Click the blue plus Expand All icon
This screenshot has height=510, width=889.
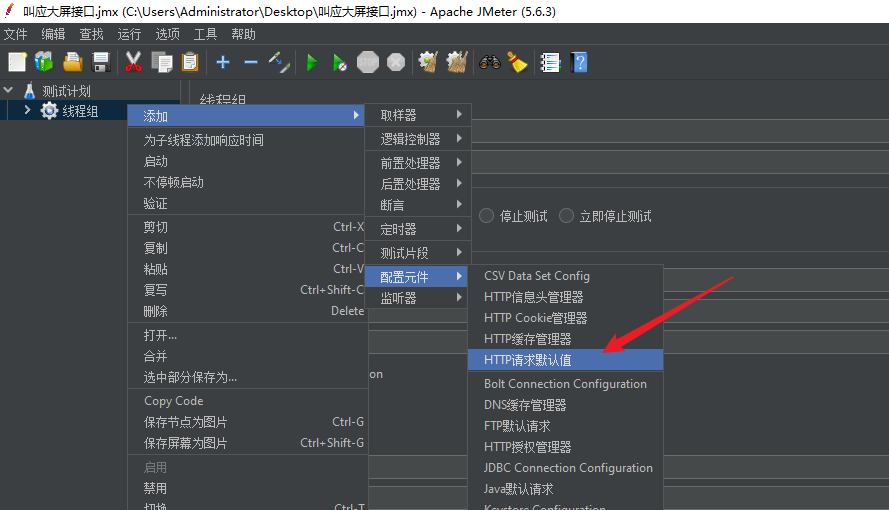point(223,62)
